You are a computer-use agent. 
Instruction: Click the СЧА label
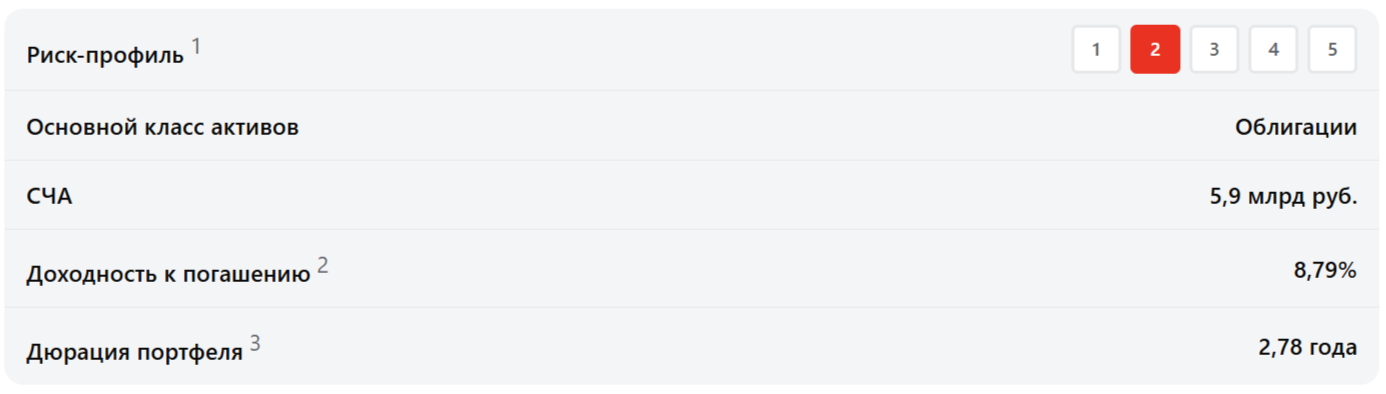pyautogui.click(x=49, y=197)
